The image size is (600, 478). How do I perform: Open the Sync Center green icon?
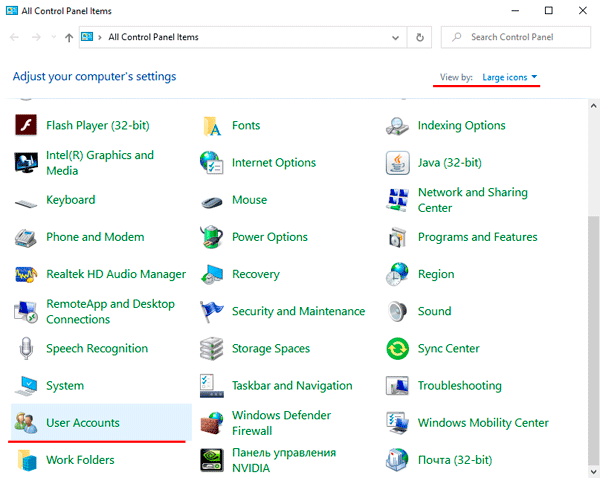398,349
